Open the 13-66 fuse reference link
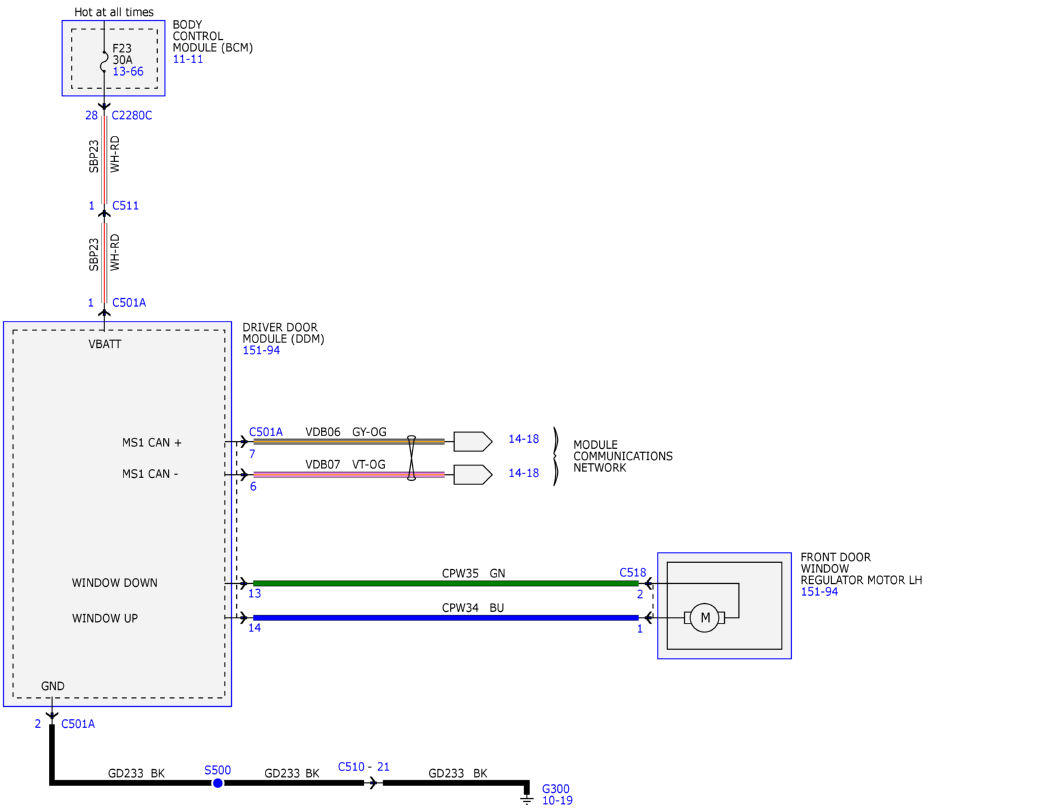 [128, 72]
